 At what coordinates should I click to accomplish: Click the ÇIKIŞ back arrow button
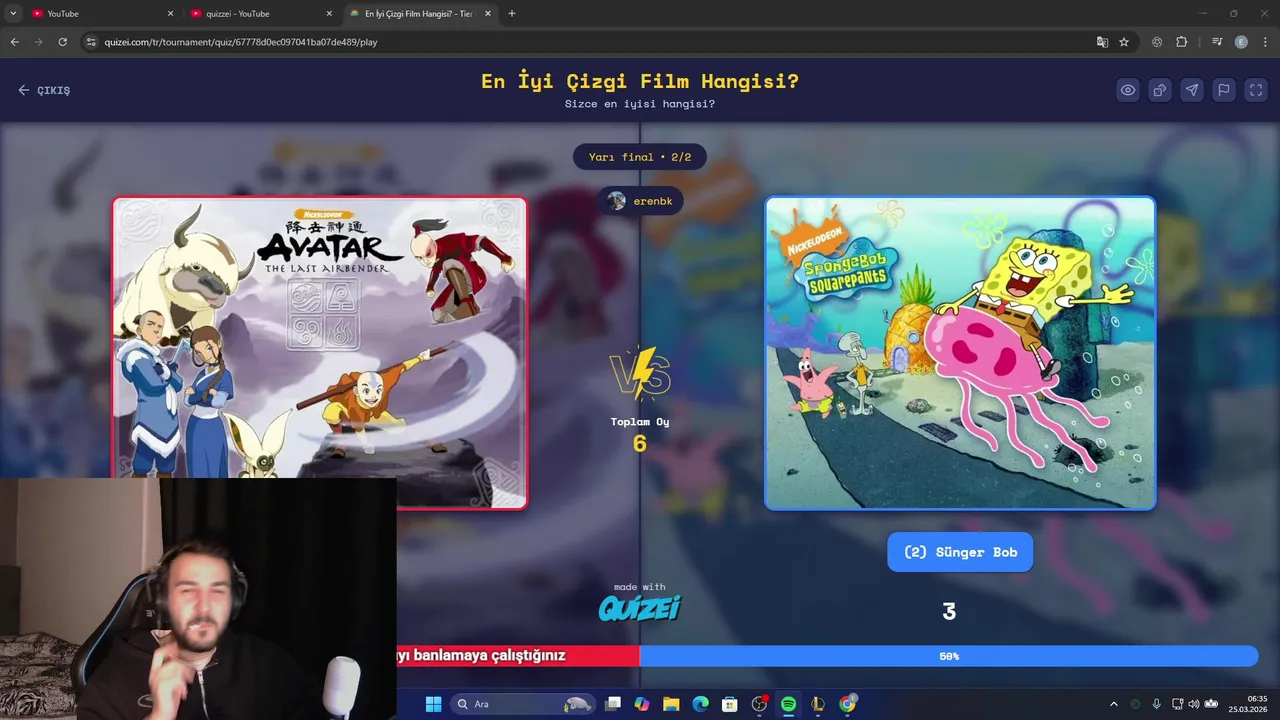(44, 90)
